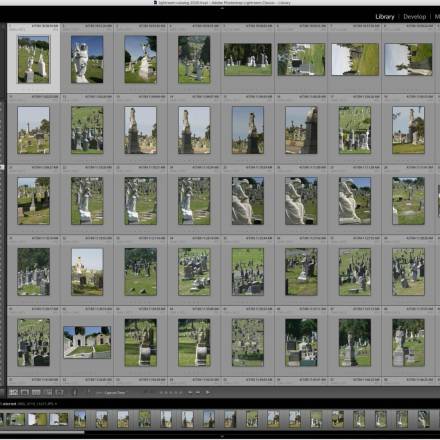440x440 pixels.
Task: Select the first filmstrip thumbnail
Action: pos(15,419)
